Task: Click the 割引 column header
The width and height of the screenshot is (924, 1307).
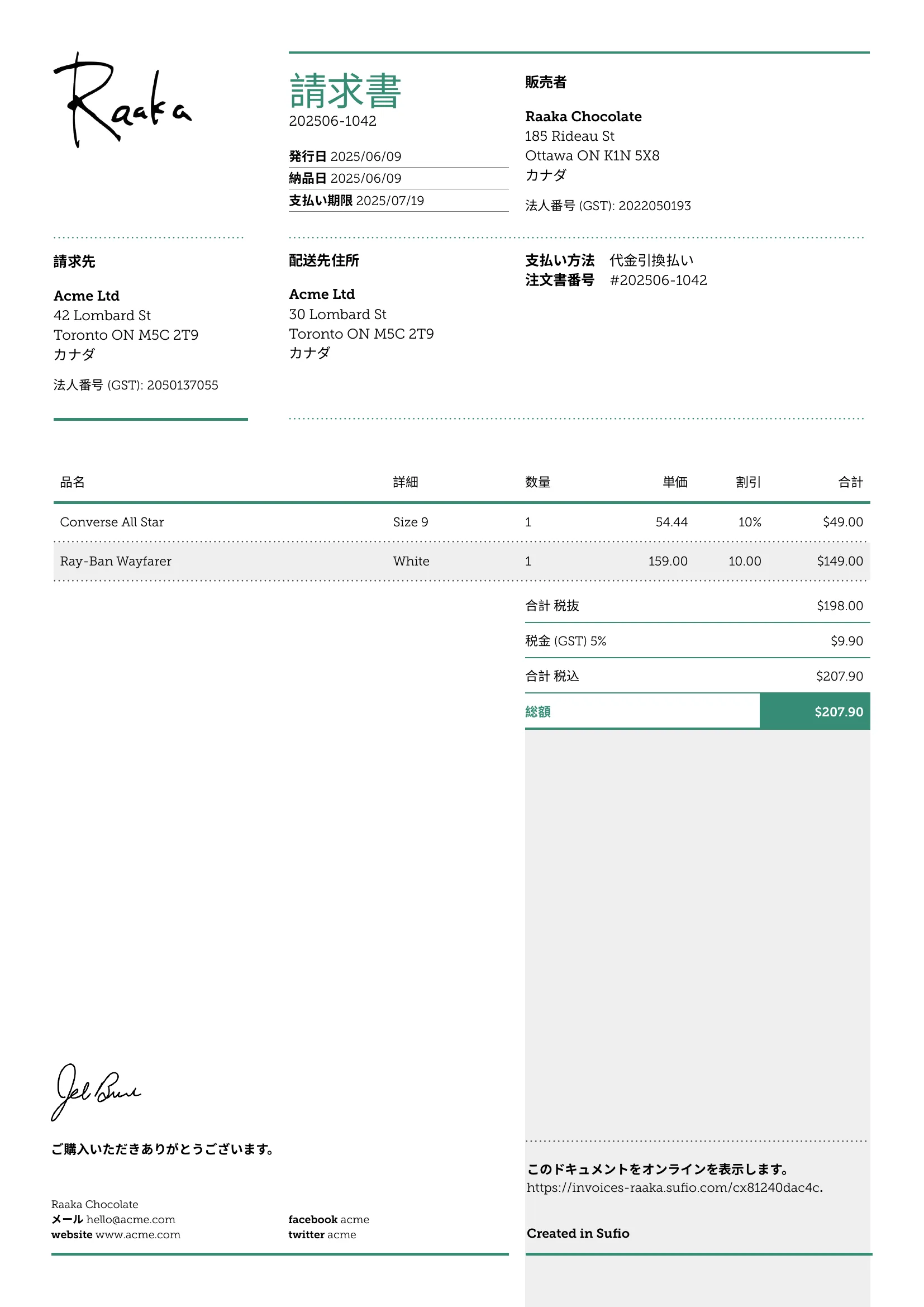Action: 748,482
